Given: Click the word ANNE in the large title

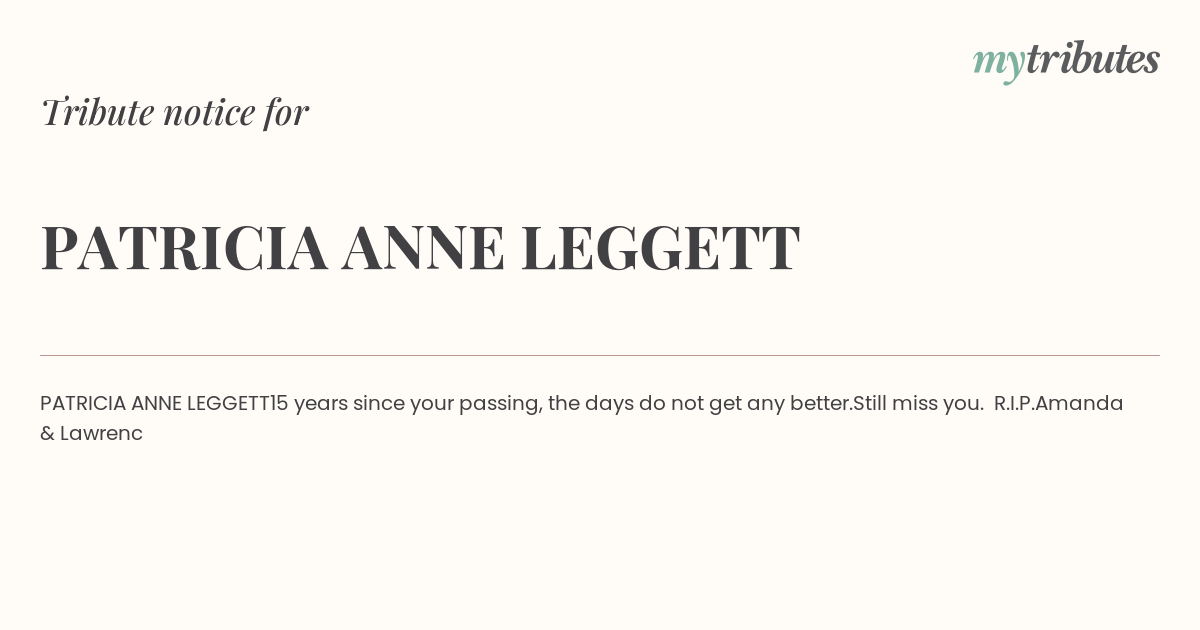Looking at the screenshot, I should click(x=423, y=248).
